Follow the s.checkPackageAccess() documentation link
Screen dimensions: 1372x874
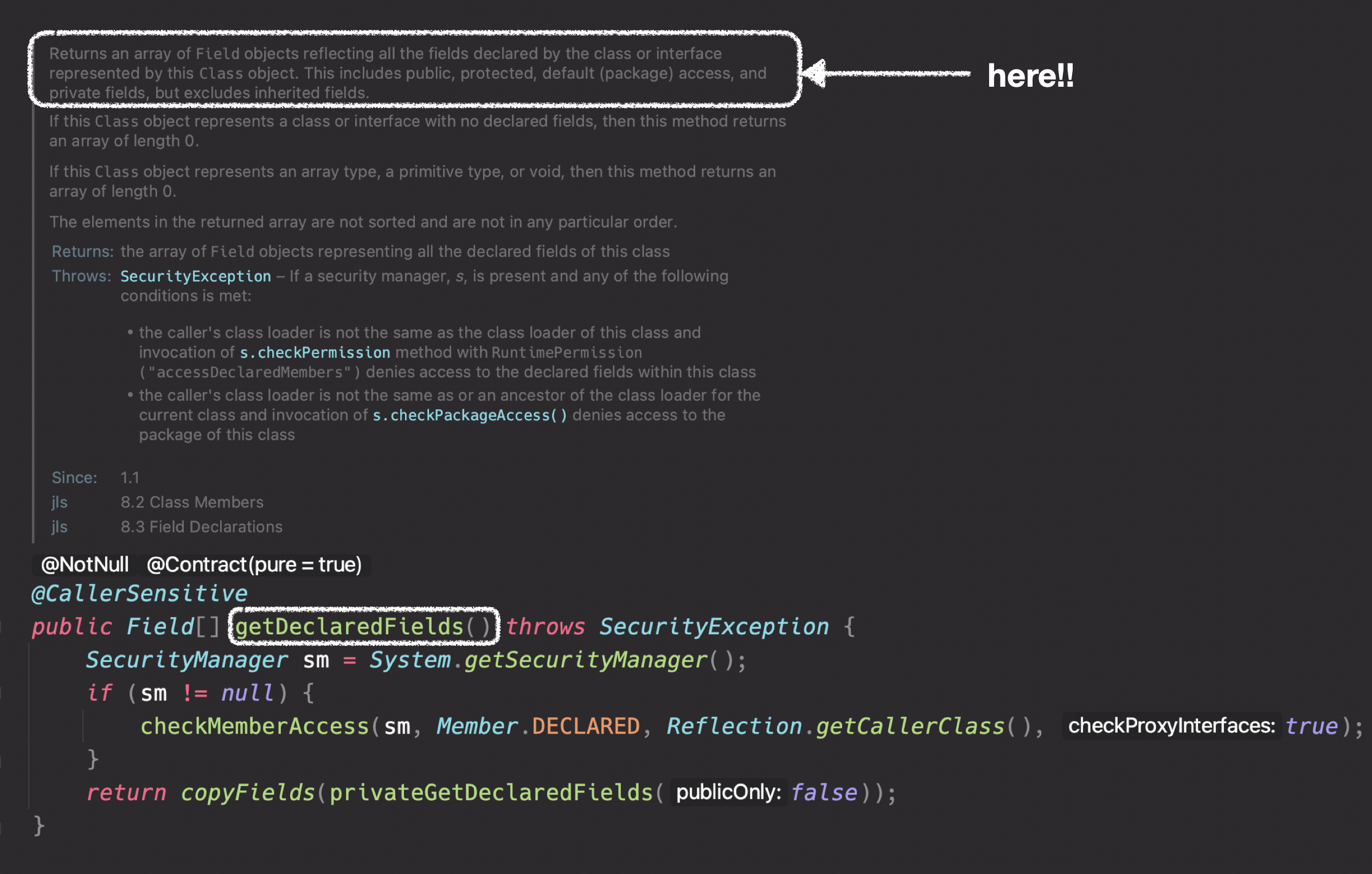point(470,415)
